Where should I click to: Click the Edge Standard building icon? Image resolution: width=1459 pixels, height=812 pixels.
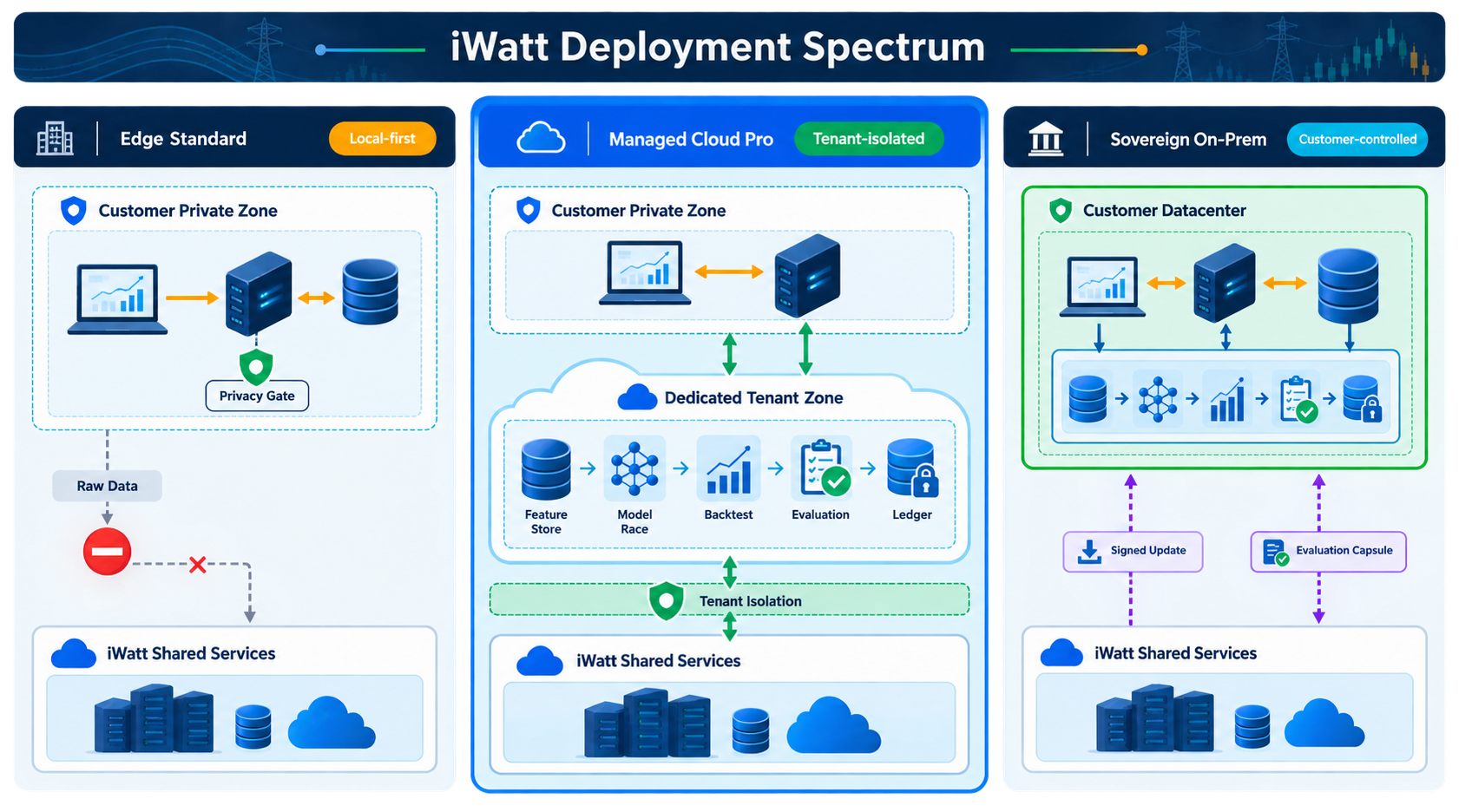click(x=55, y=138)
